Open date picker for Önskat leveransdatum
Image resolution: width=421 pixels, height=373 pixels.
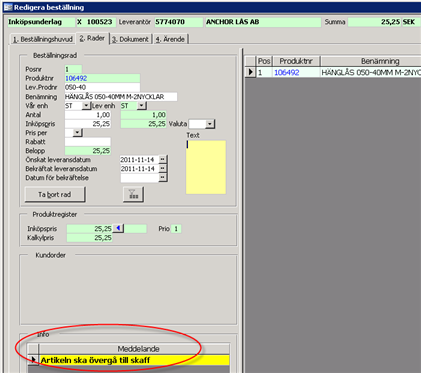162,160
